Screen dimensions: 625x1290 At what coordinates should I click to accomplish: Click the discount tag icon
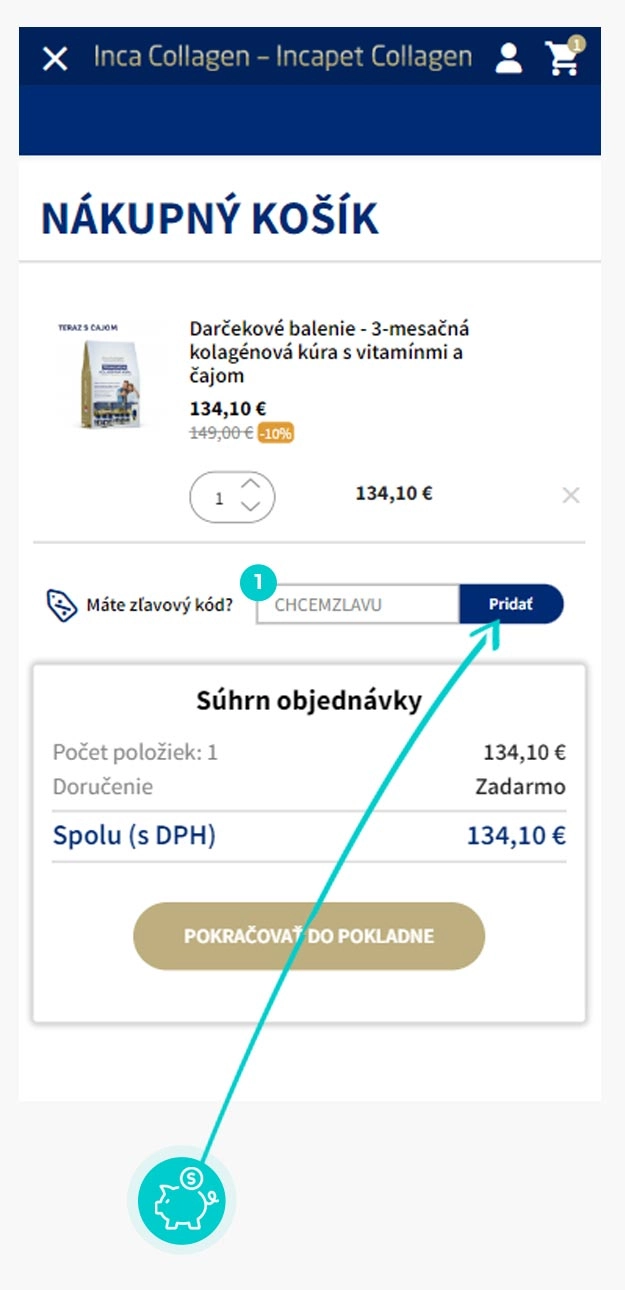[63, 605]
